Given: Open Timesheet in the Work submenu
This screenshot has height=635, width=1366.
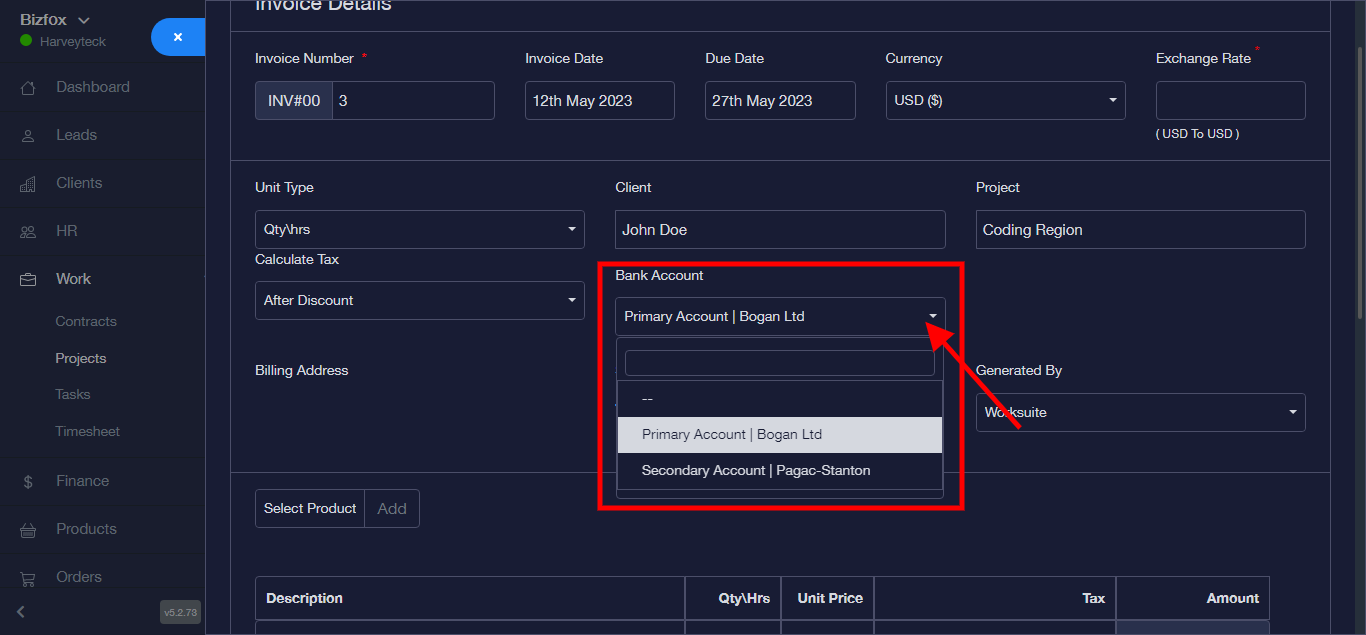Looking at the screenshot, I should point(87,431).
